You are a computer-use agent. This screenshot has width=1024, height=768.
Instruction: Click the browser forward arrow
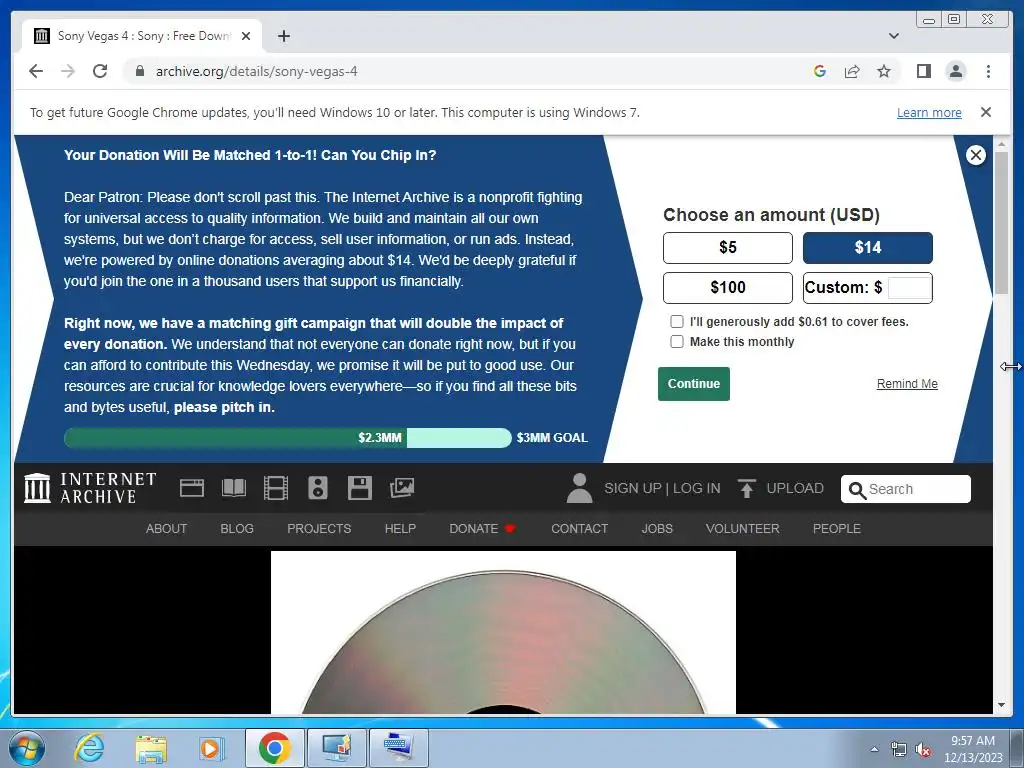pos(68,71)
